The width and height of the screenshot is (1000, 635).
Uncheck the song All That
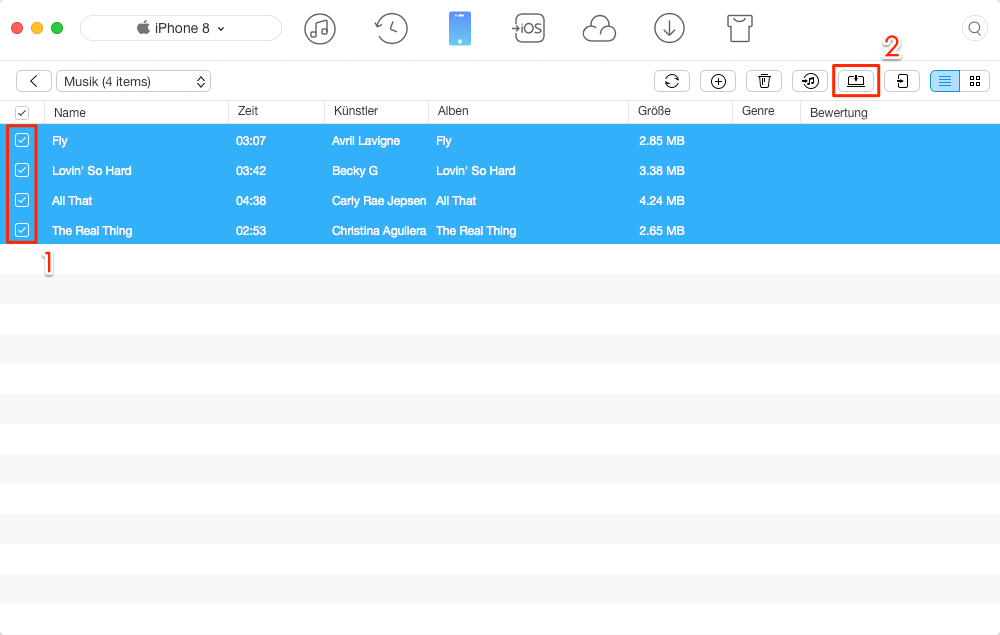click(22, 200)
